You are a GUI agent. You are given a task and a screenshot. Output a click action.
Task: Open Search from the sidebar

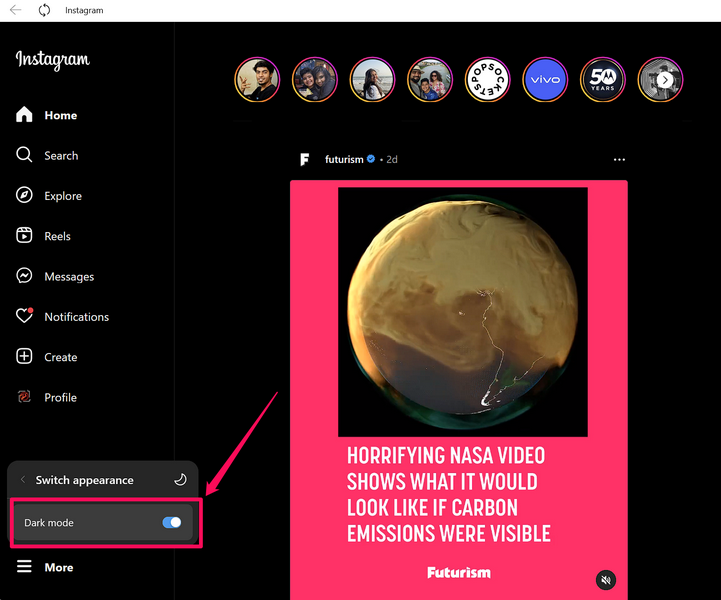25,156
